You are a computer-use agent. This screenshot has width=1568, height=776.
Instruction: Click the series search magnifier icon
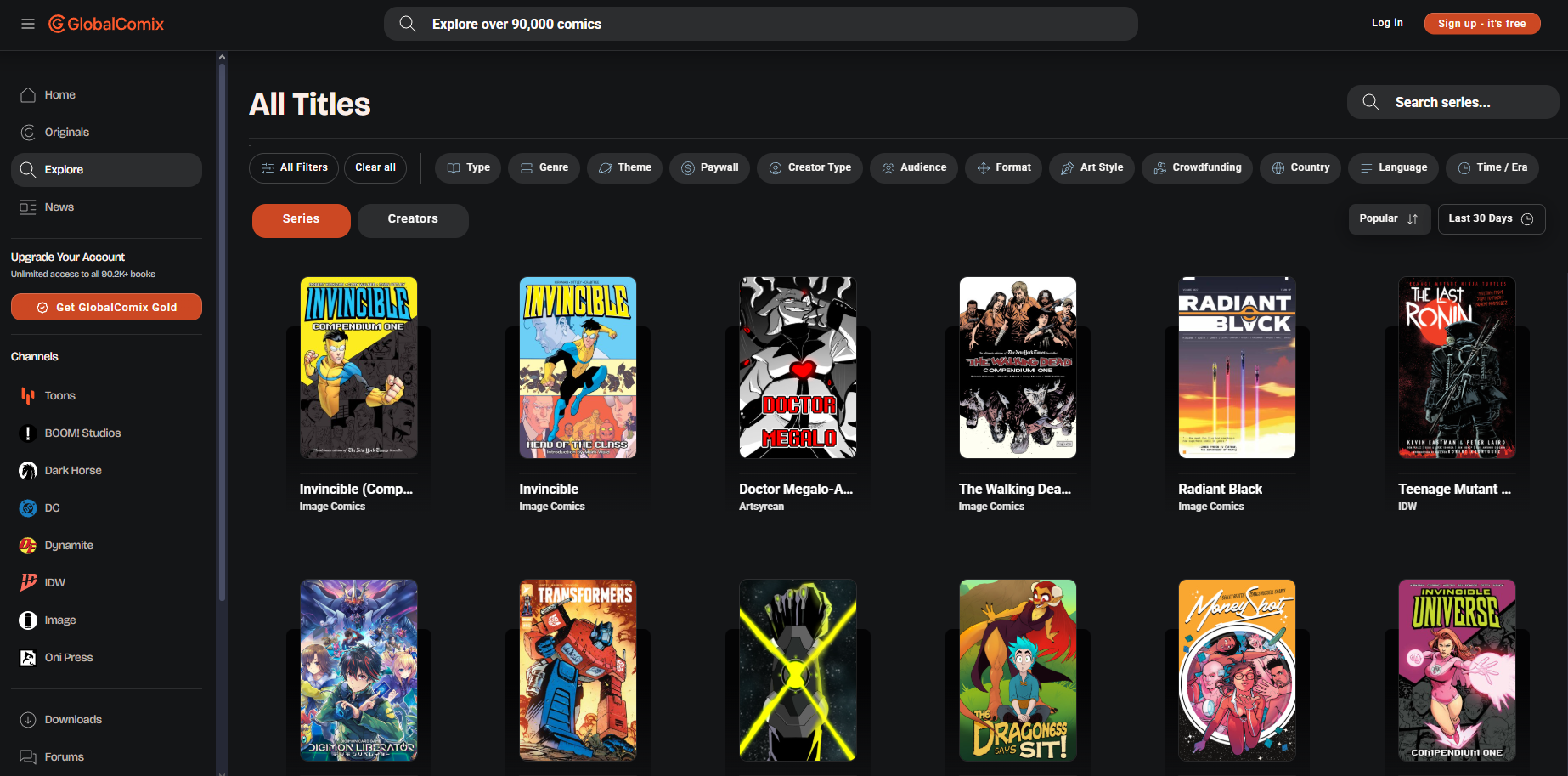tap(1370, 102)
